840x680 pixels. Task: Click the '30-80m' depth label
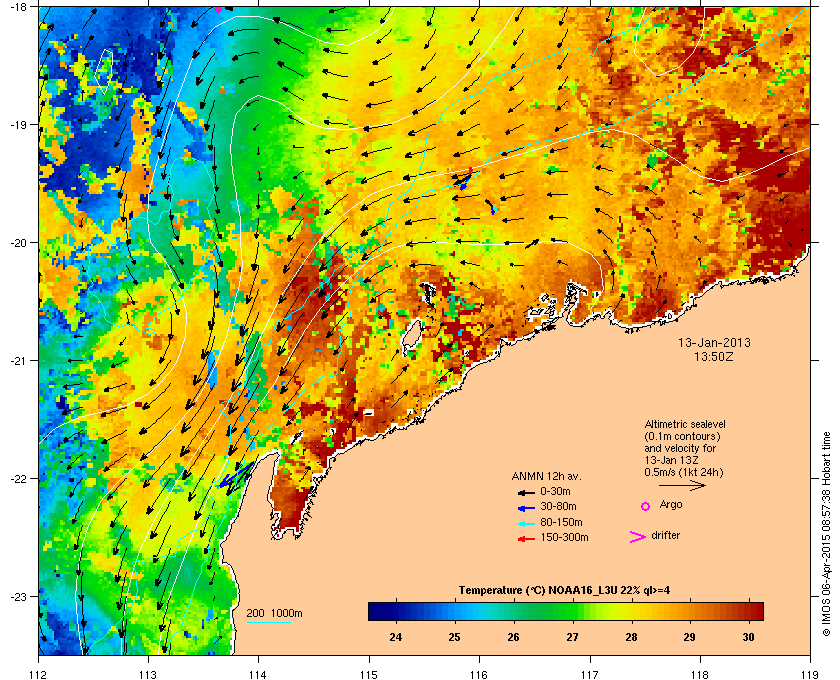[x=558, y=506]
